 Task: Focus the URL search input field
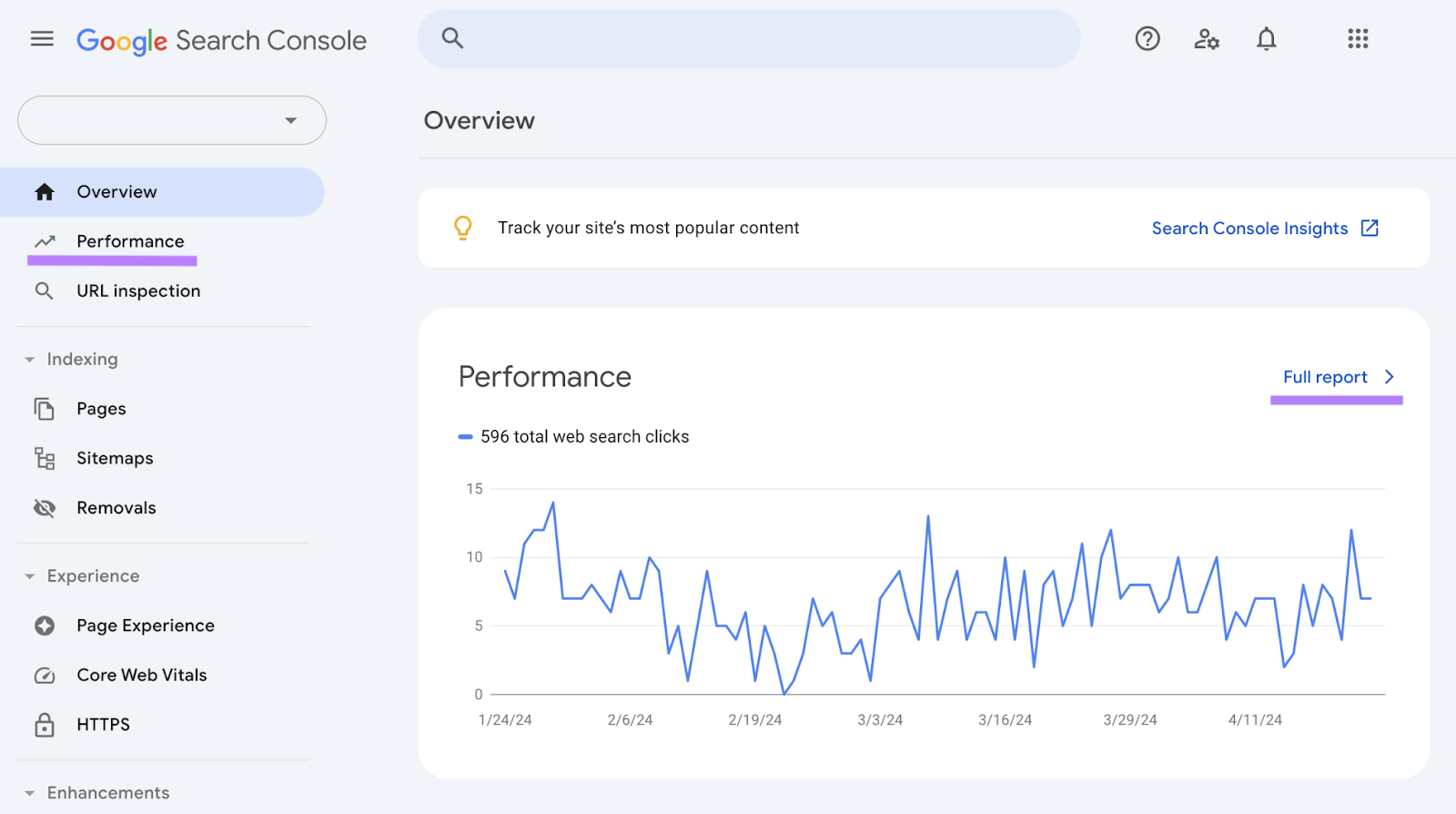(749, 38)
